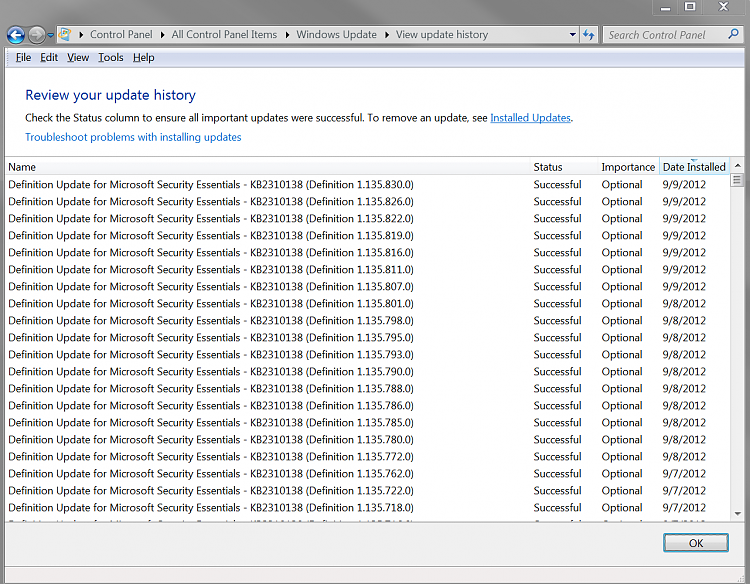Select update Definition 1.135.786.0 row

367,406
